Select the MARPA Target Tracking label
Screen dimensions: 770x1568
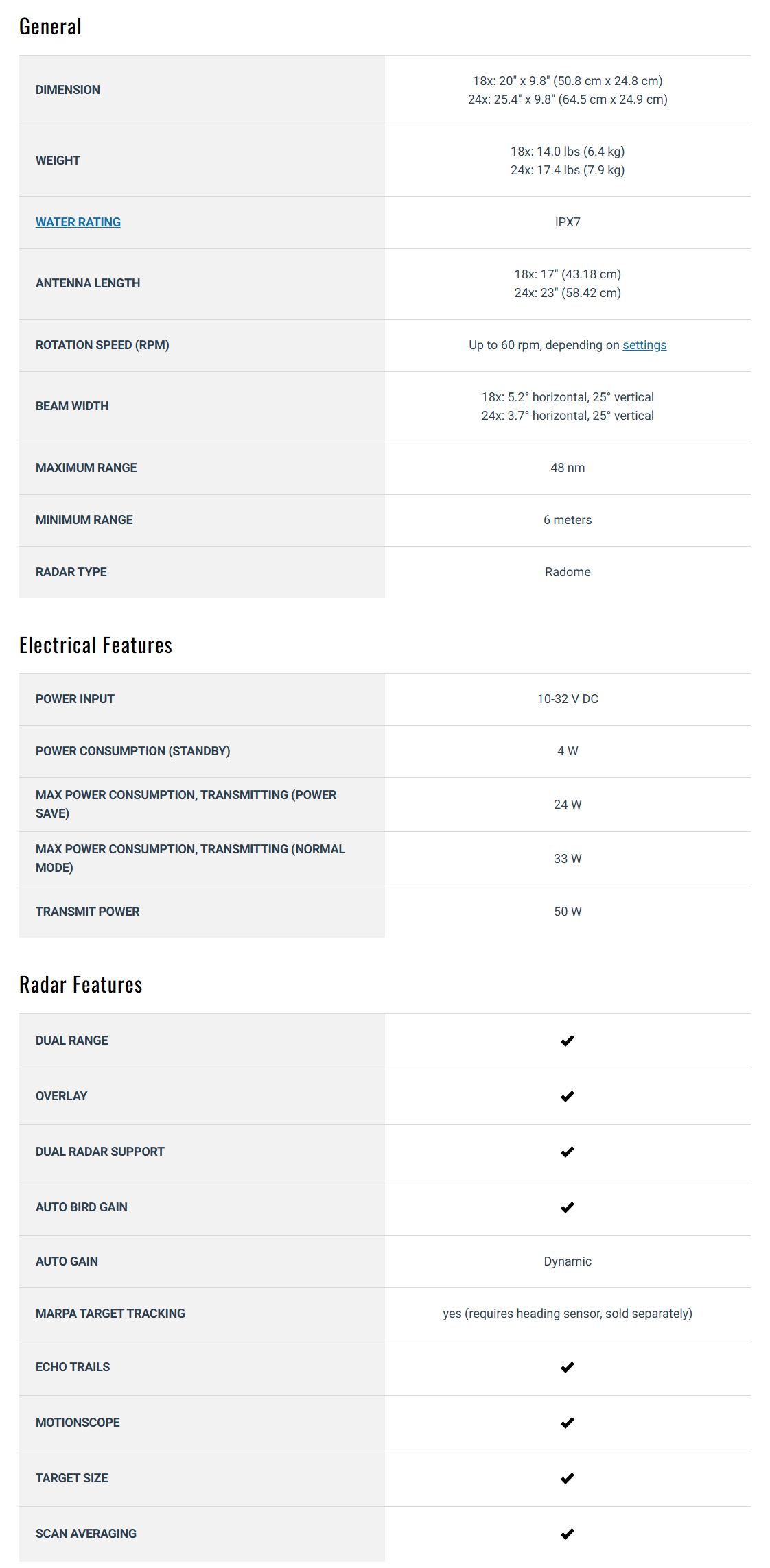(x=110, y=1314)
